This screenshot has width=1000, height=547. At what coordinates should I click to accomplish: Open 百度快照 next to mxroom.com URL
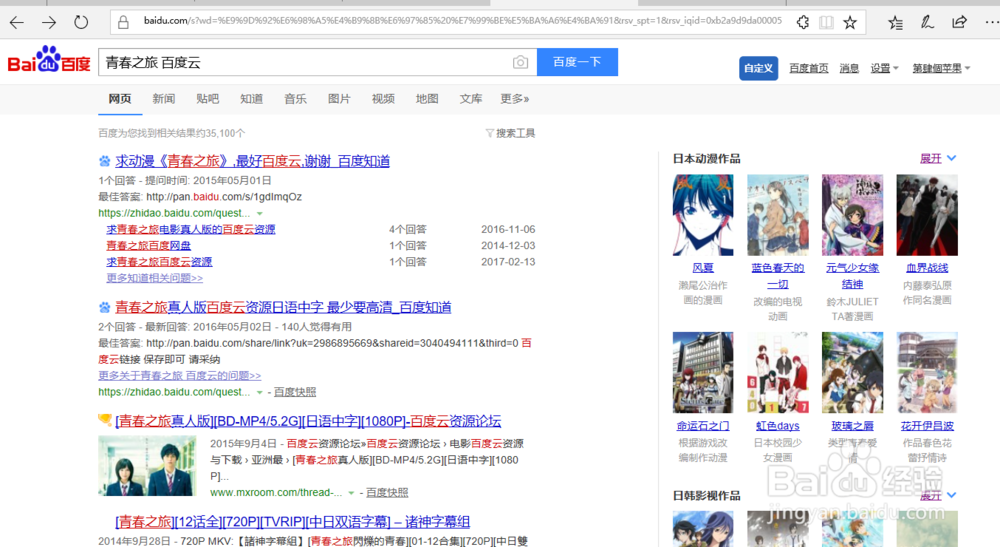(x=386, y=493)
